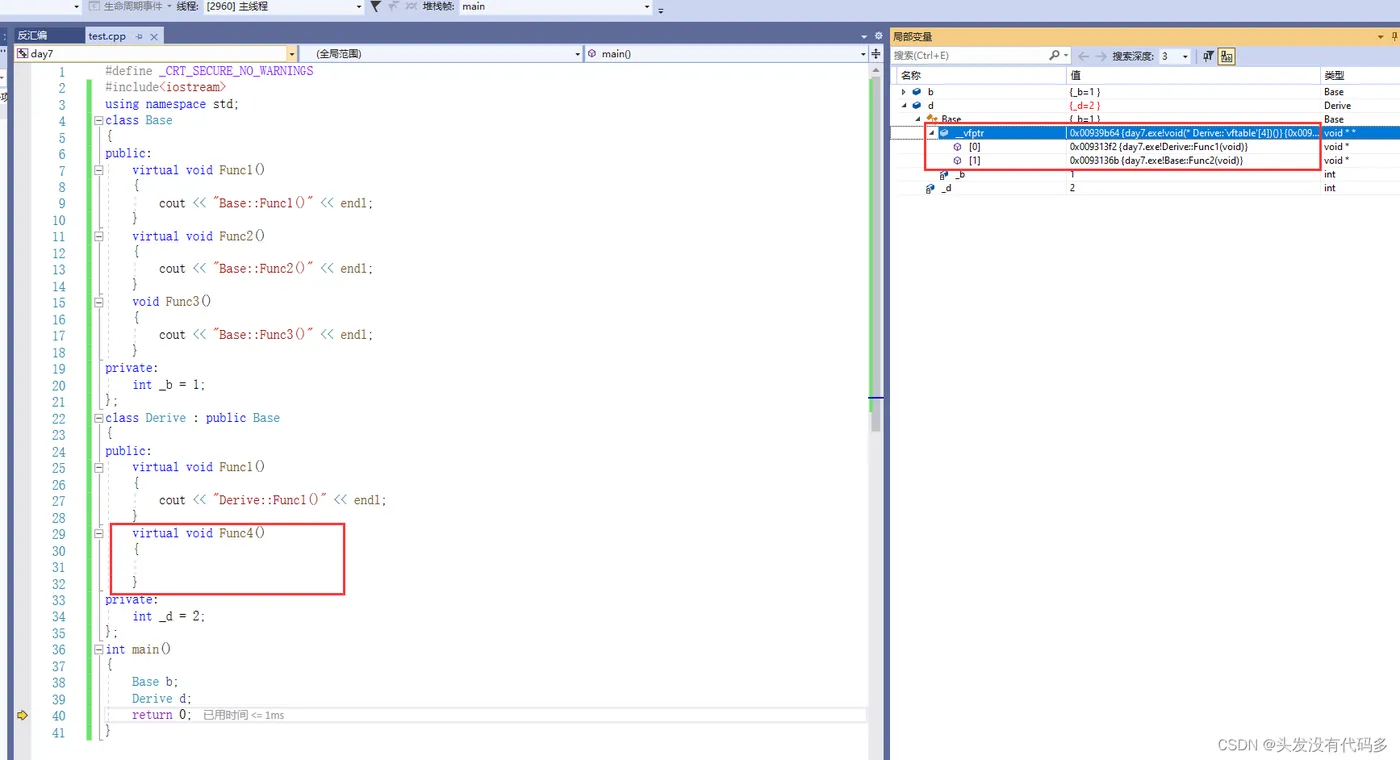Click the filter pin icon in locals toolbar
The image size is (1400, 760).
coord(1208,56)
